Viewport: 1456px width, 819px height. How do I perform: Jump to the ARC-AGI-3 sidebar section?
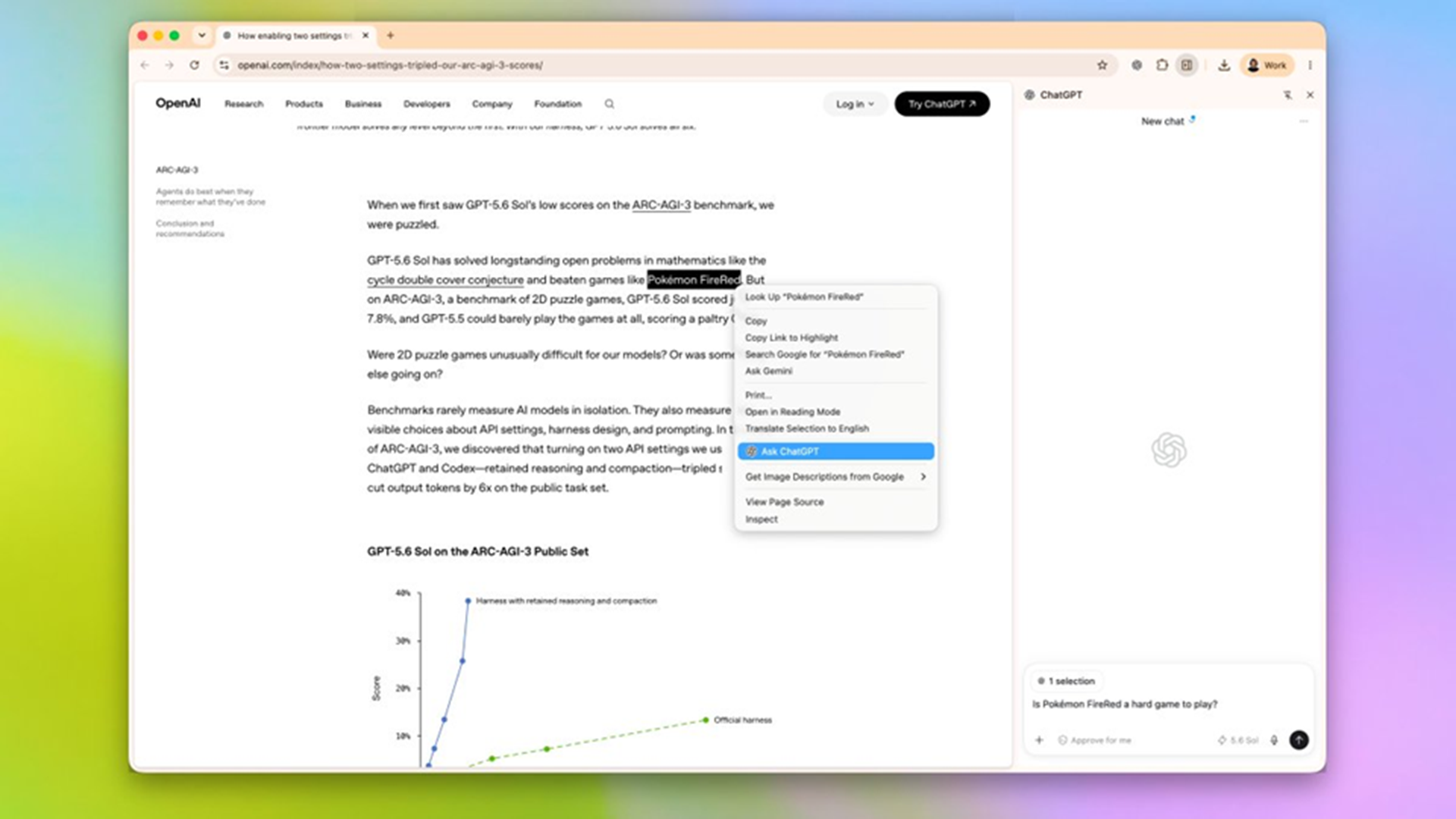pos(177,170)
